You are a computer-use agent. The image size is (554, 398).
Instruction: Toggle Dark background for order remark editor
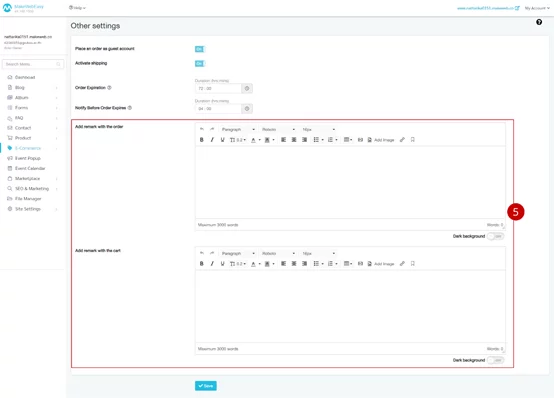tap(496, 236)
